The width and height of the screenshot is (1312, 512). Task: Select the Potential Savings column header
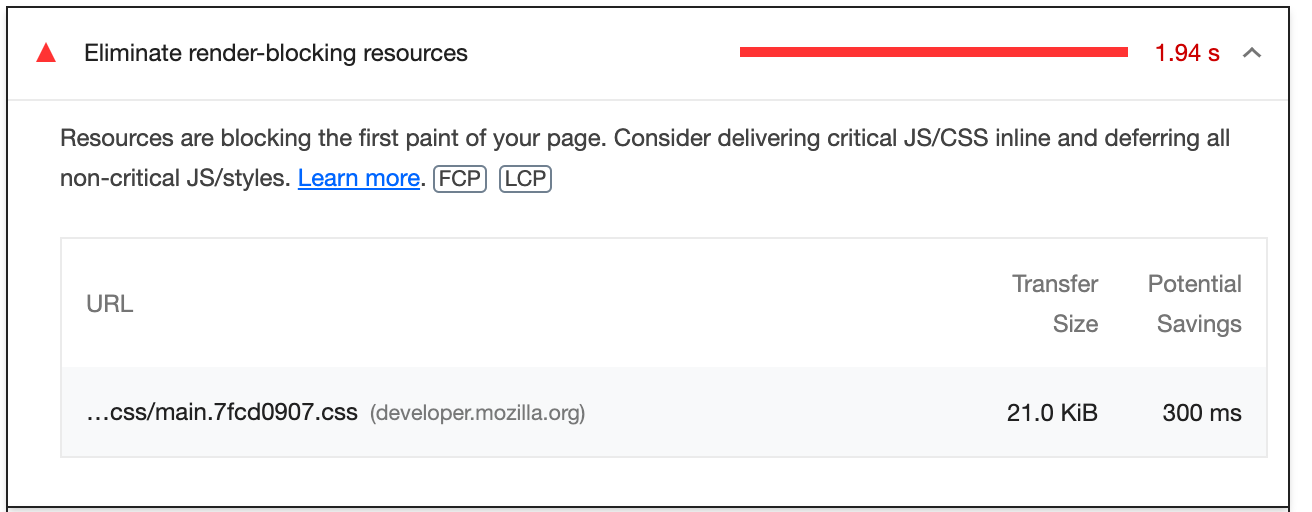(x=1195, y=304)
